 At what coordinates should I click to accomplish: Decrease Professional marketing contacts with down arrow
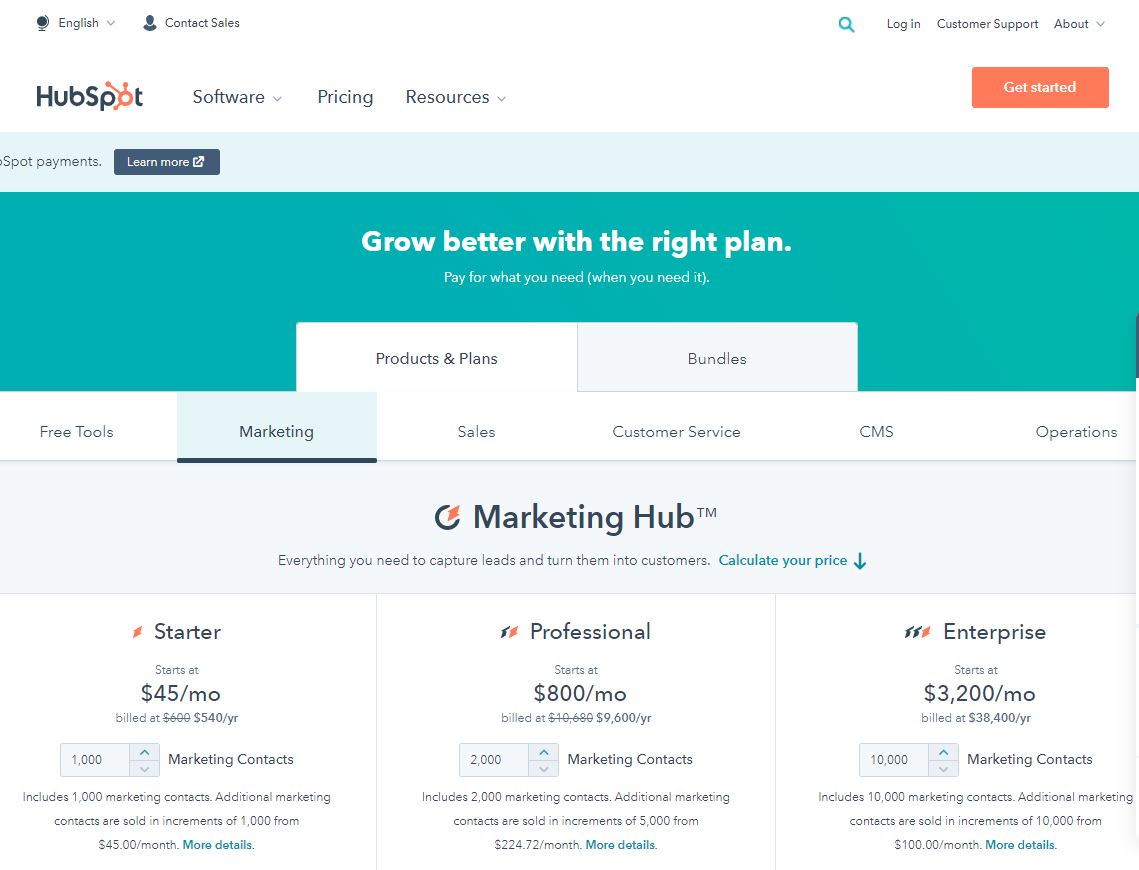(x=544, y=768)
